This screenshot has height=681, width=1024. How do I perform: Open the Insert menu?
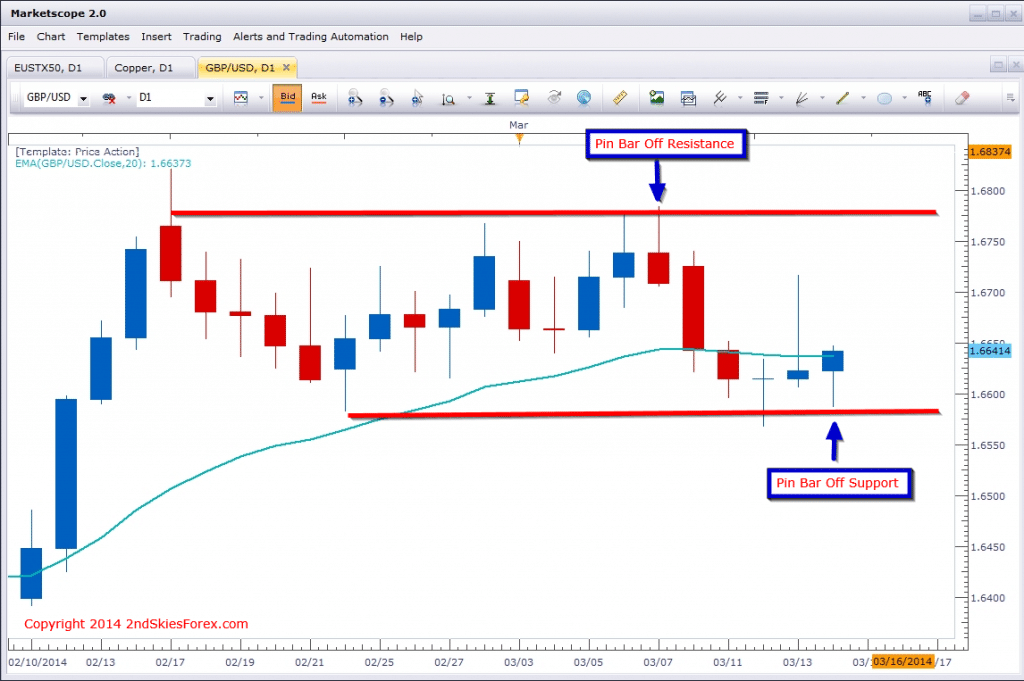(156, 37)
